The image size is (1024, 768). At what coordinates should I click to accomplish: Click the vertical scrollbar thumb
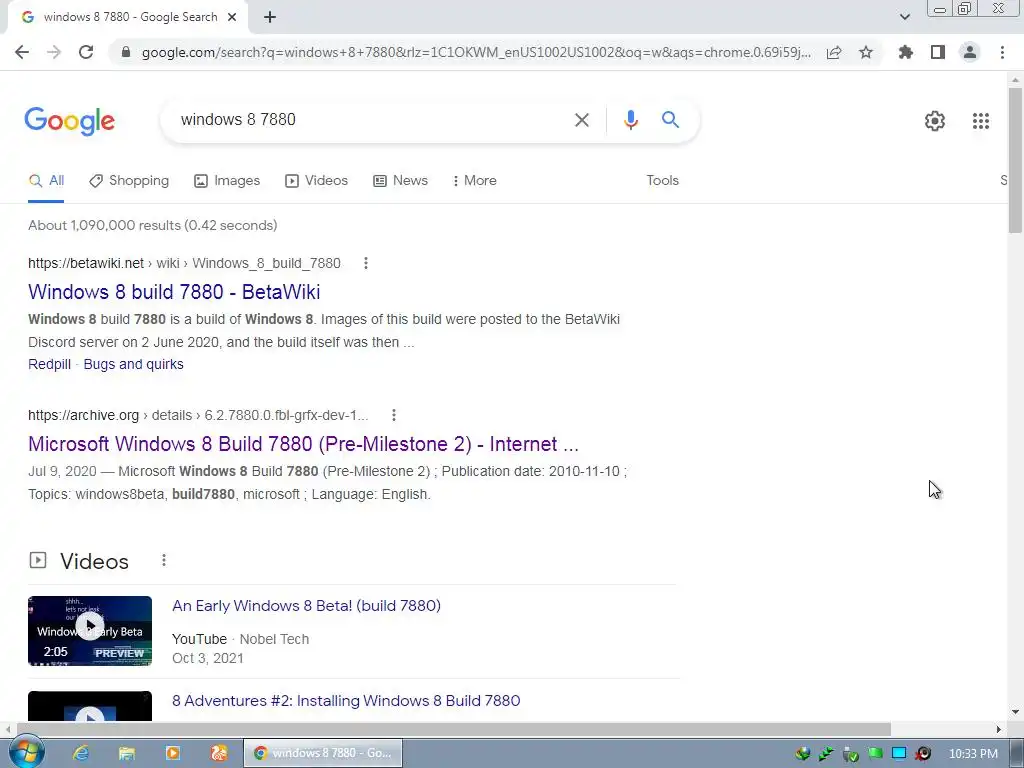(x=1015, y=160)
